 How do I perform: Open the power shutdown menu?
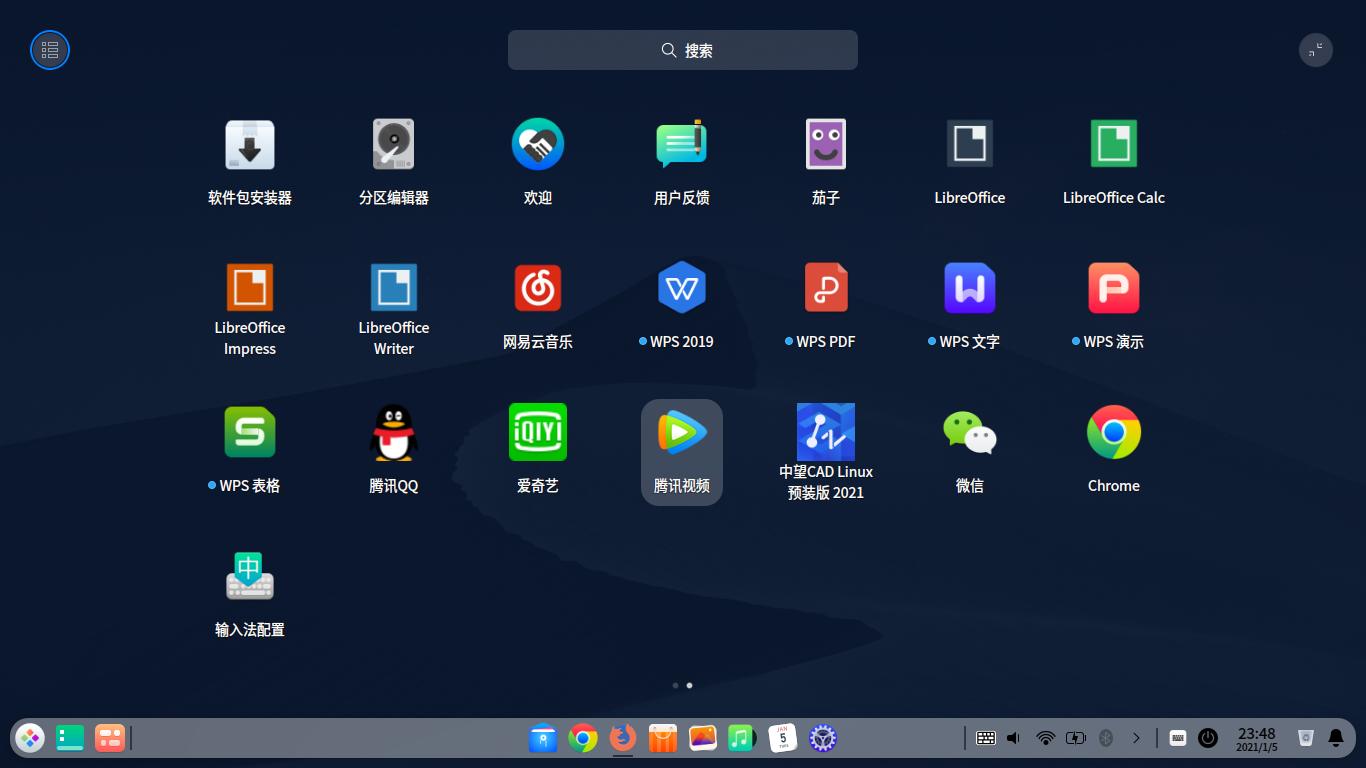pos(1208,738)
